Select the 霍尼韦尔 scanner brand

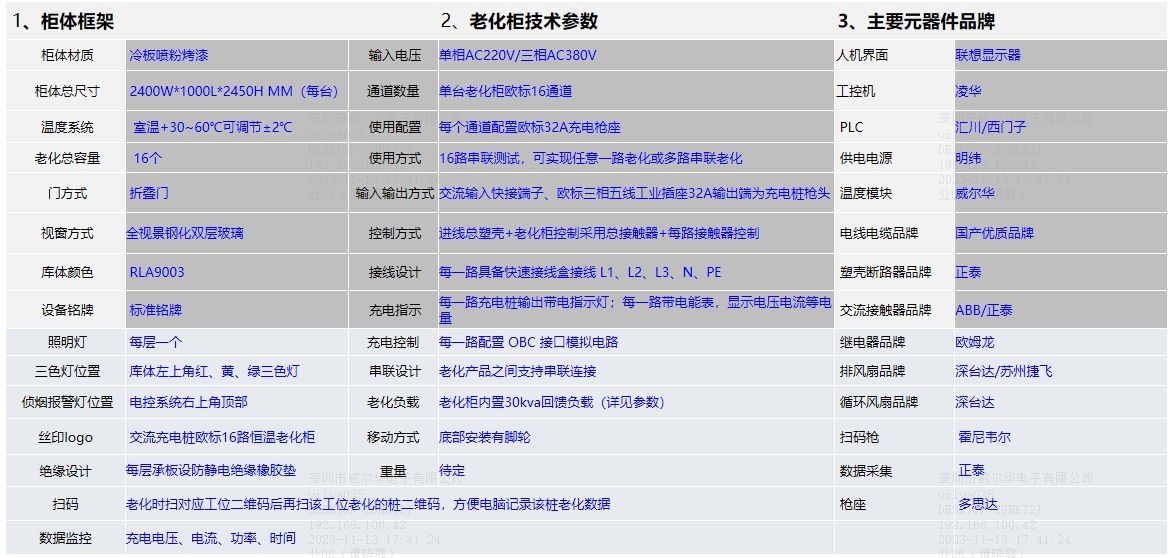(984, 437)
